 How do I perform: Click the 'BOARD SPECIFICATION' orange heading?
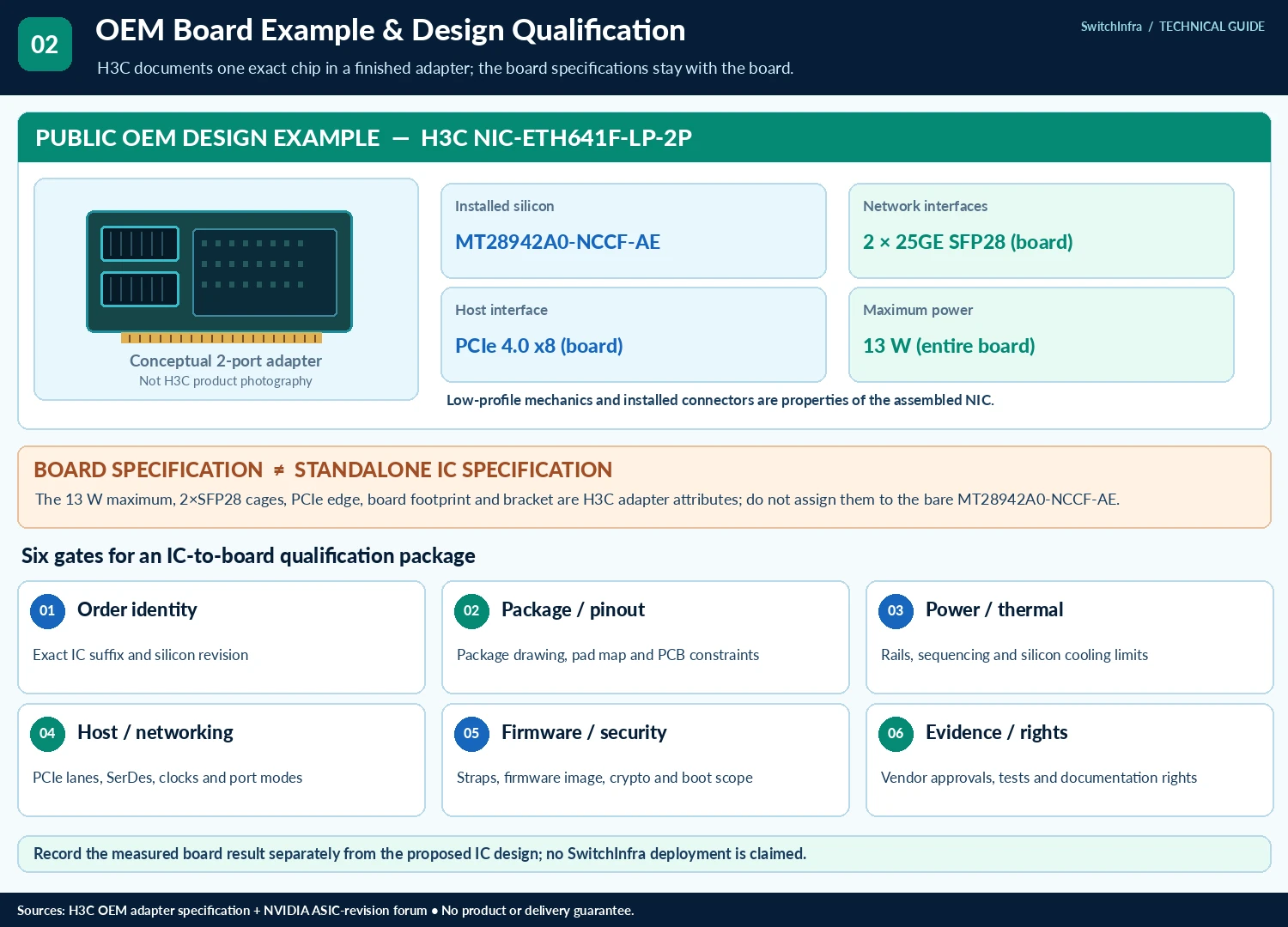149,470
